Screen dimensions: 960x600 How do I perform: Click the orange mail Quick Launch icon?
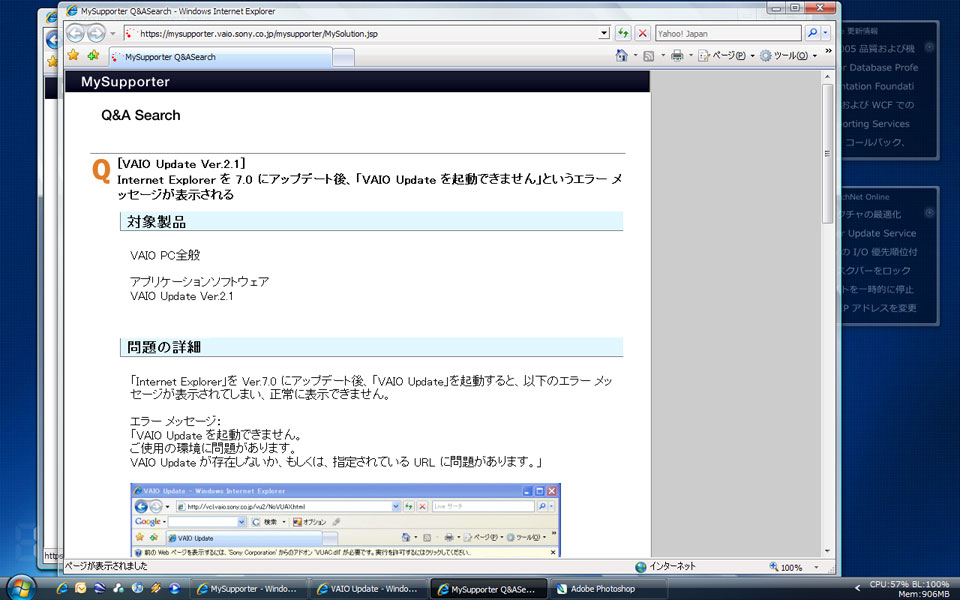coord(80,588)
